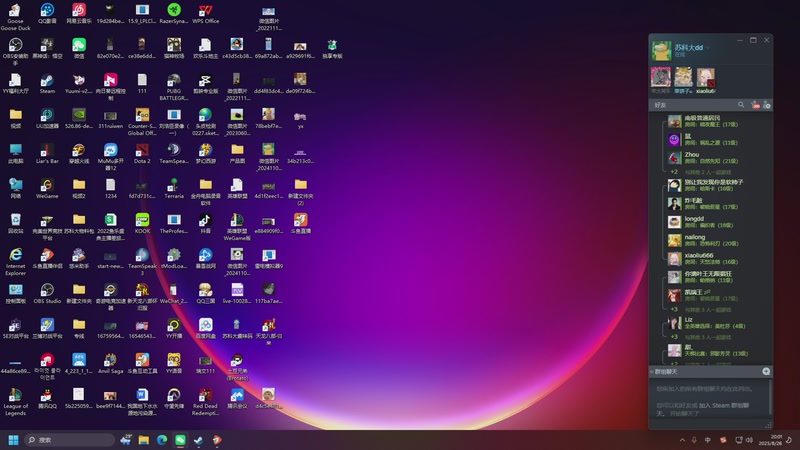Select the Anvil Saga desktop shortcut
This screenshot has width=800, height=450.
(111, 363)
